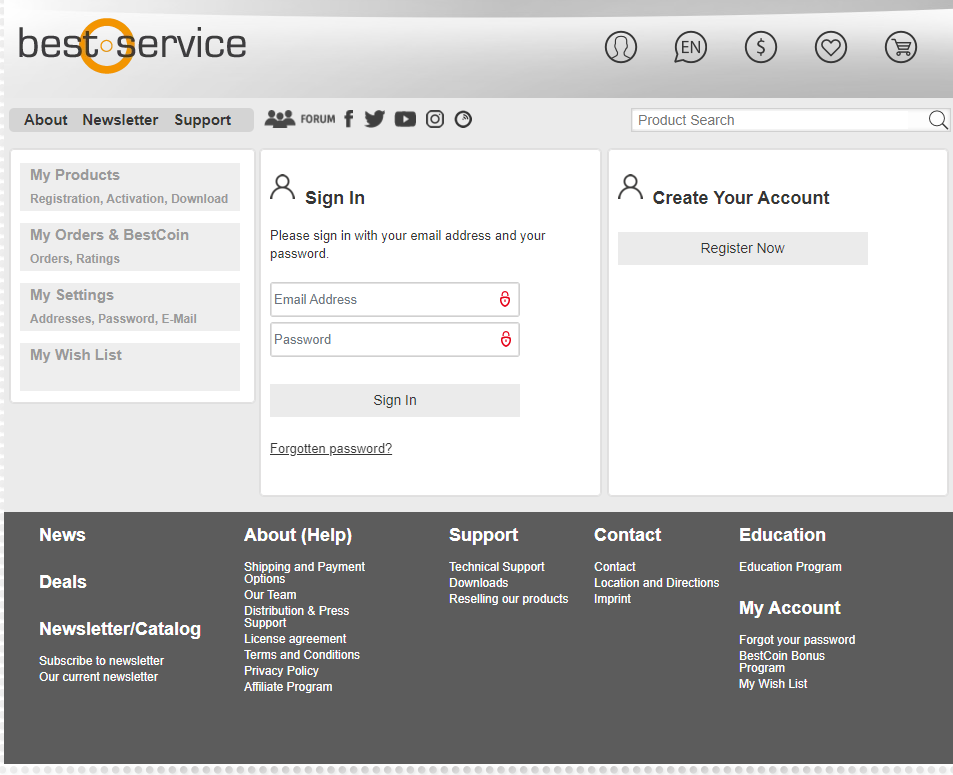This screenshot has height=775, width=953.
Task: Visit the Instagram icon
Action: point(435,119)
